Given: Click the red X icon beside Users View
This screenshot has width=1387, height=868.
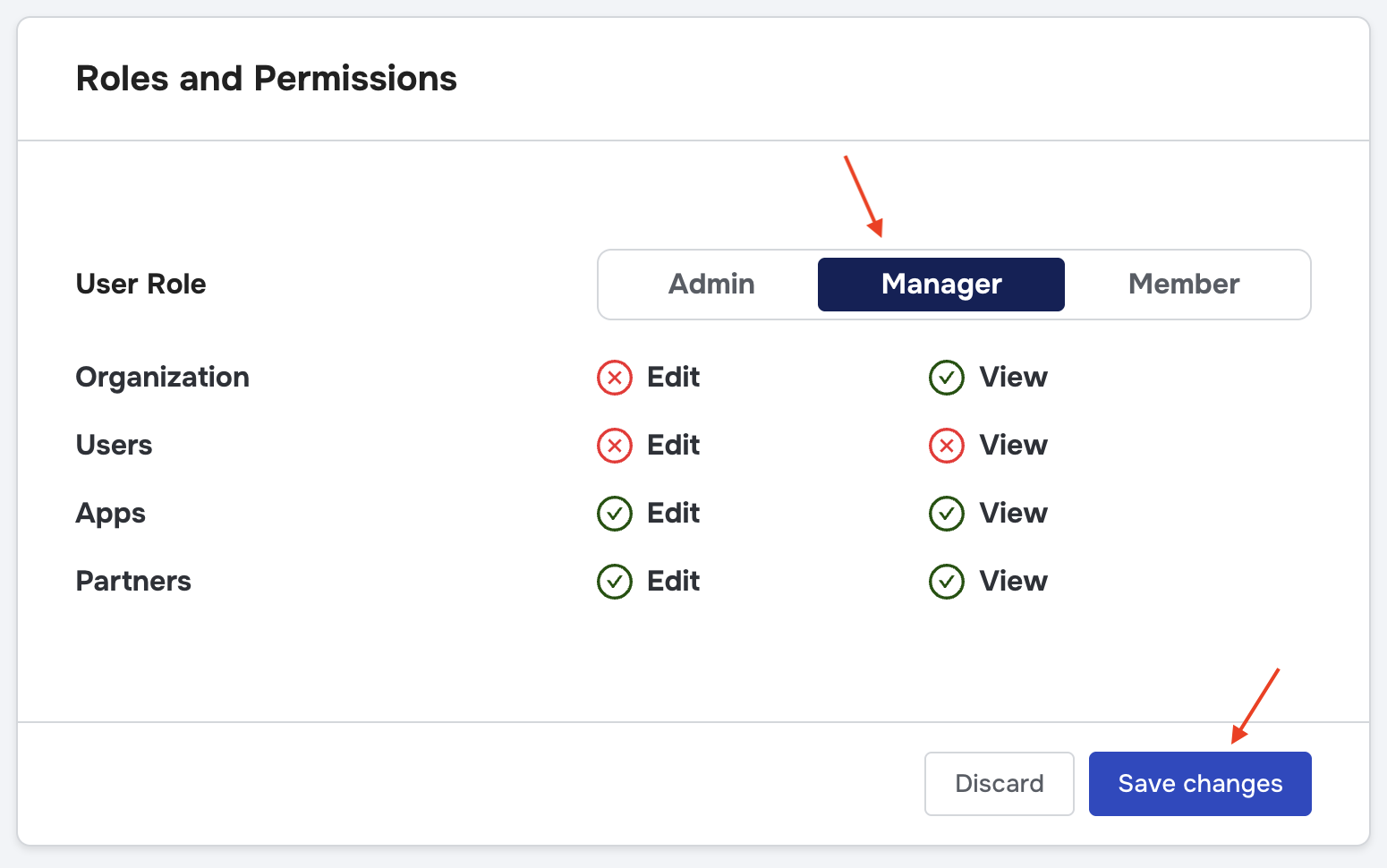Looking at the screenshot, I should coord(947,446).
